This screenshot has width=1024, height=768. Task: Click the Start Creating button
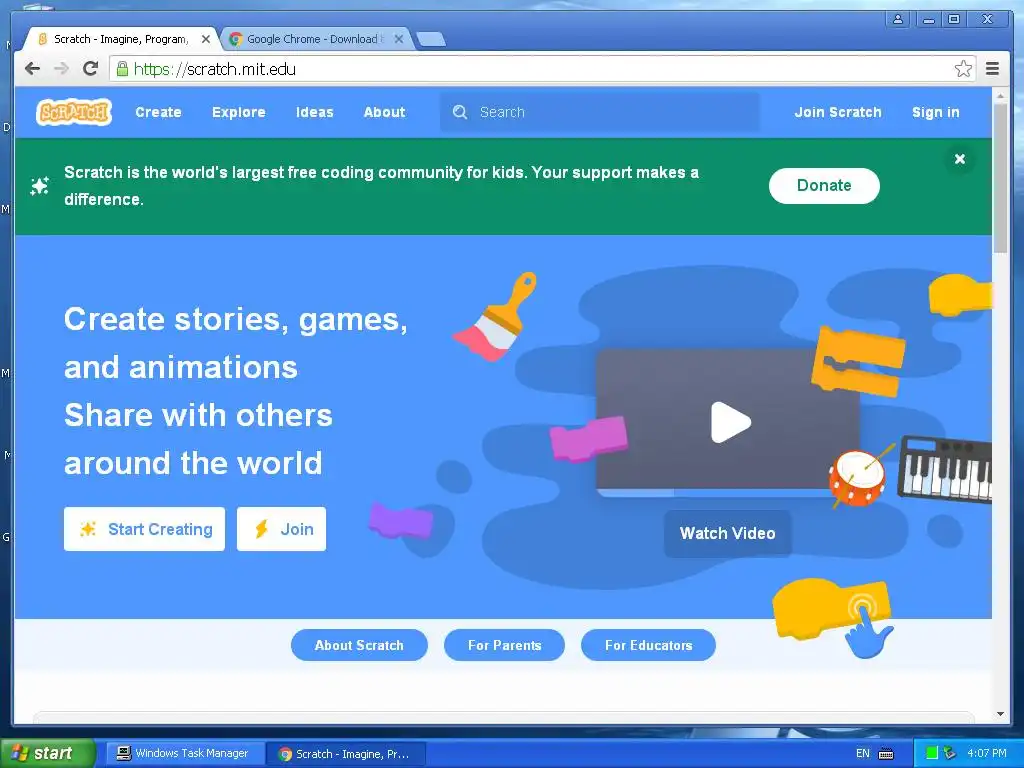click(144, 529)
